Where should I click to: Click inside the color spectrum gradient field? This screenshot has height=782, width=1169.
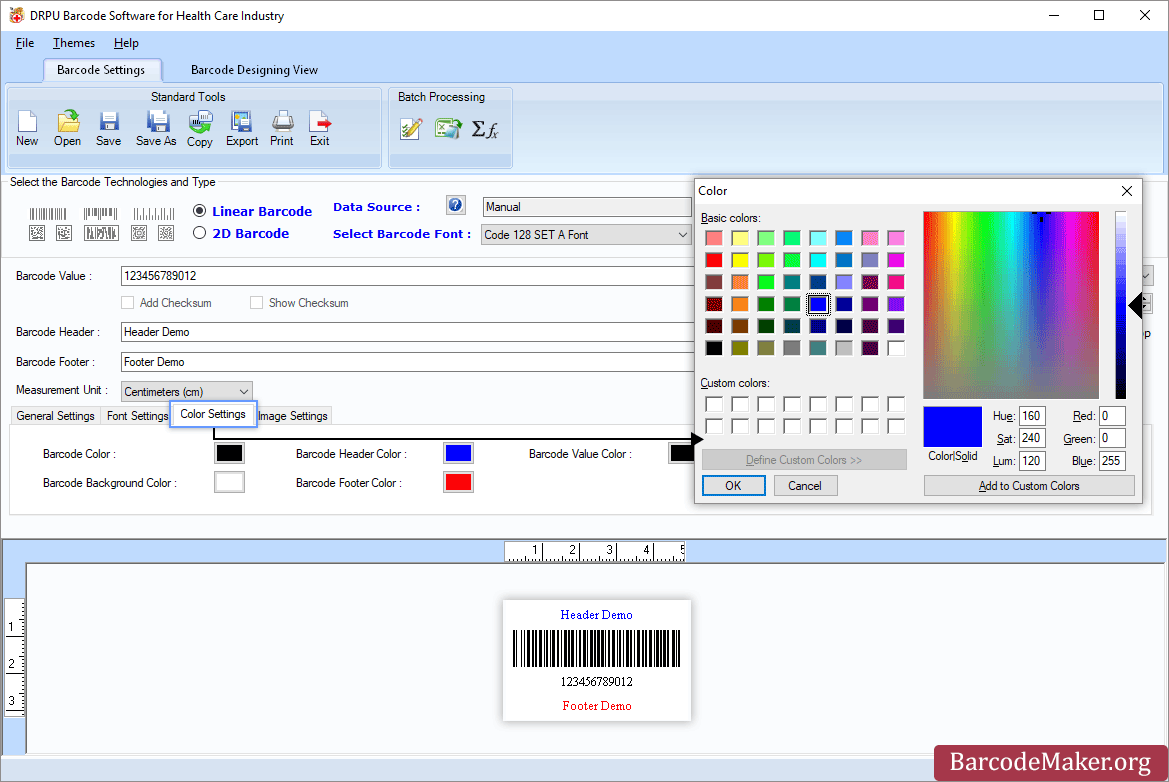pyautogui.click(x=1011, y=305)
